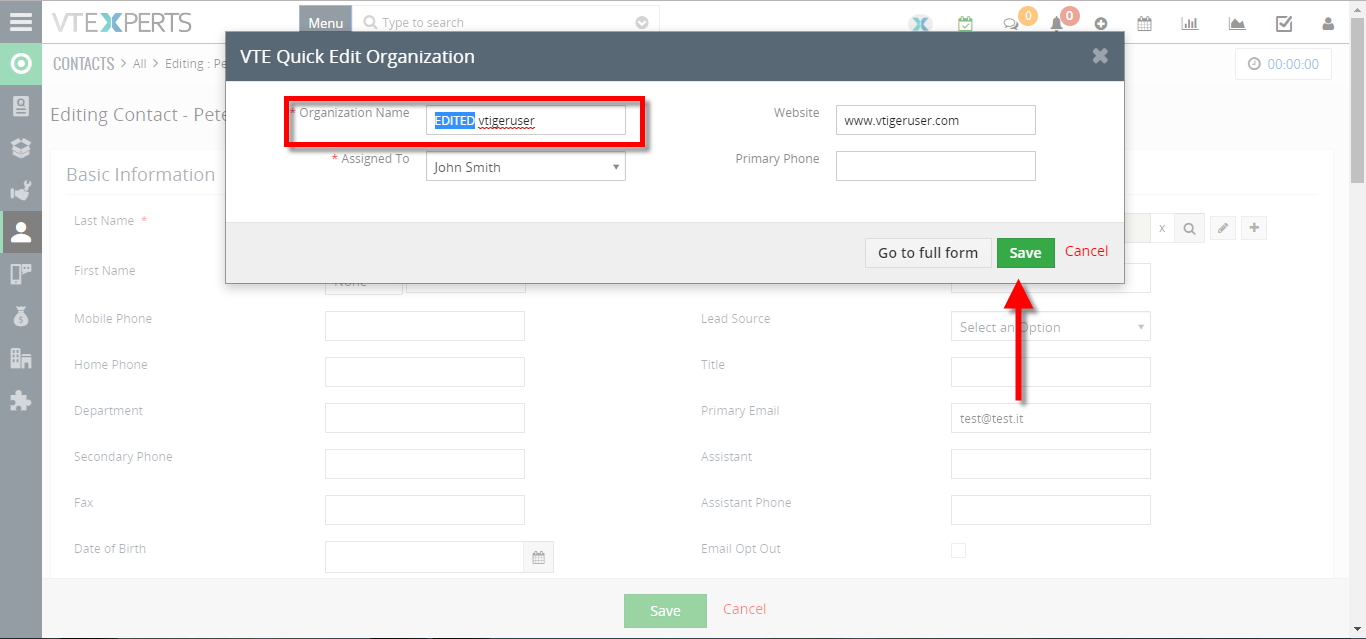Open the puzzle piece extensions icon
Image resolution: width=1366 pixels, height=639 pixels.
tap(21, 400)
